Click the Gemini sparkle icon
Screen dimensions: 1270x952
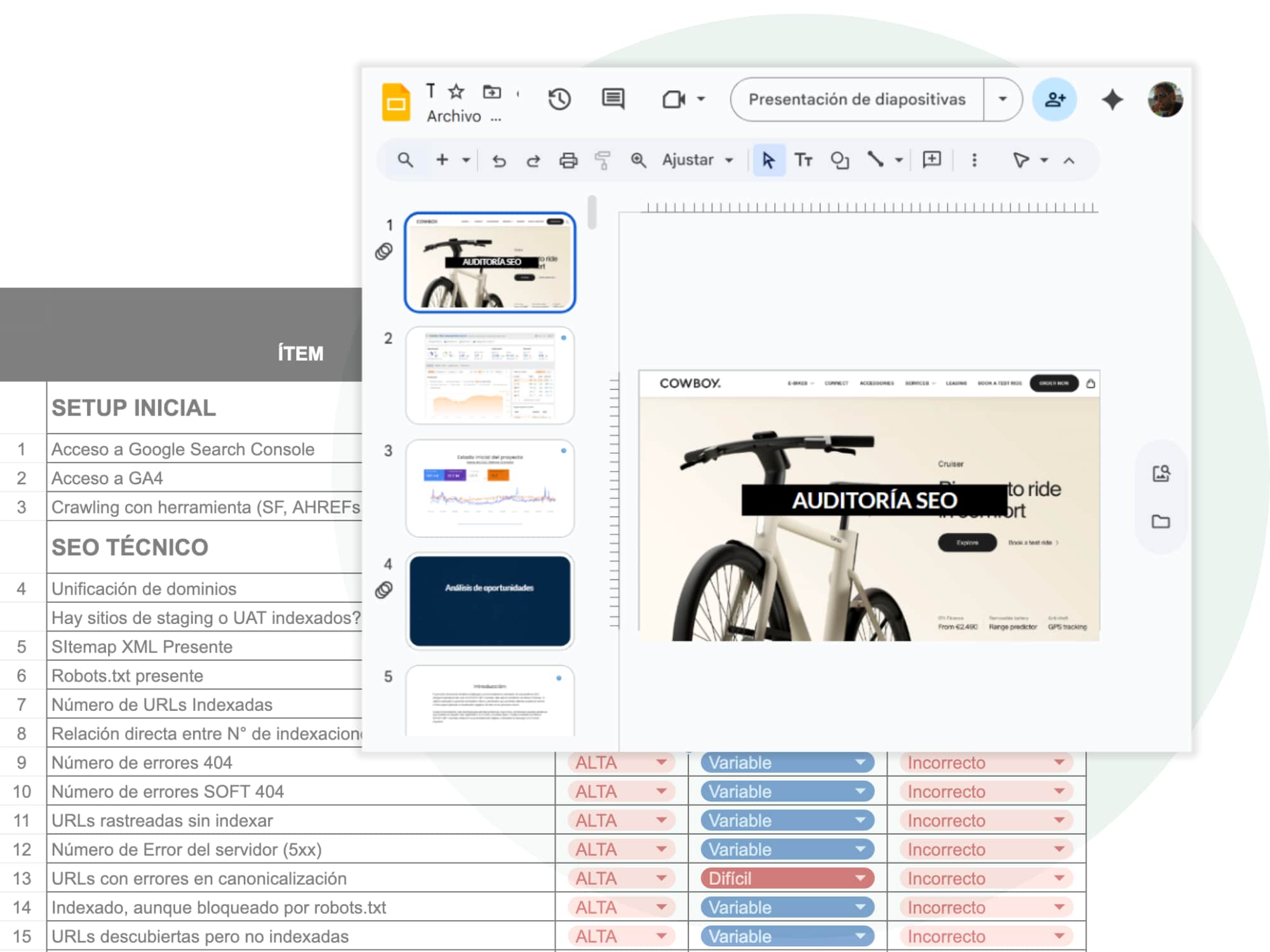(x=1112, y=100)
